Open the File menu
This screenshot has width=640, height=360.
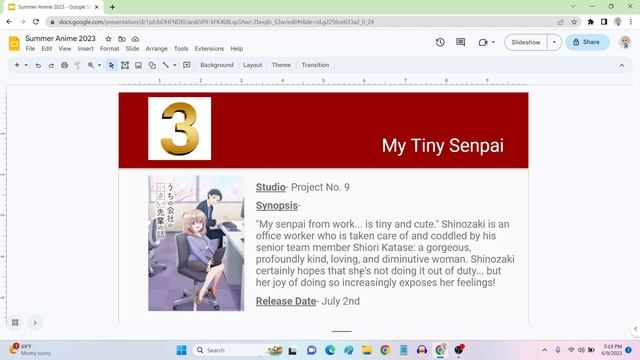(x=30, y=49)
